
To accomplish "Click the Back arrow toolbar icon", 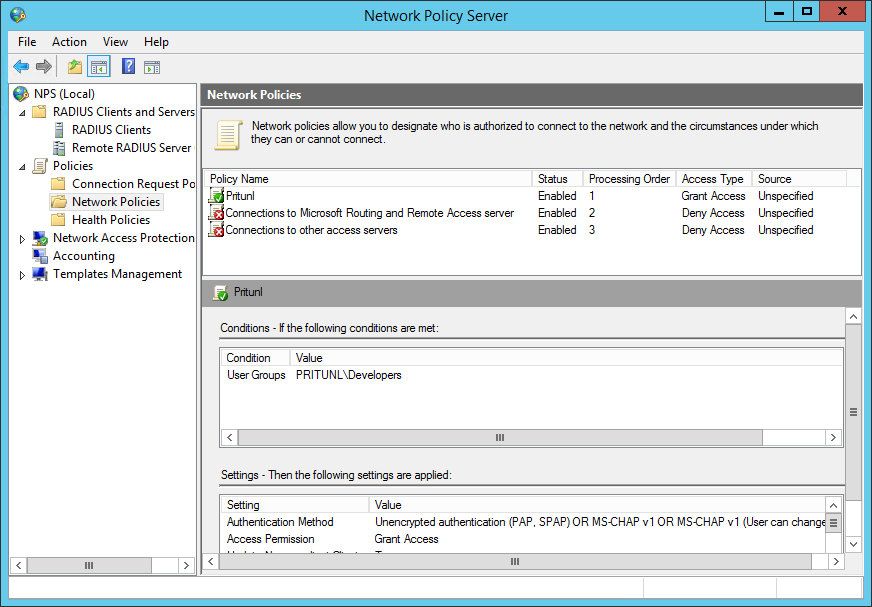I will point(21,67).
